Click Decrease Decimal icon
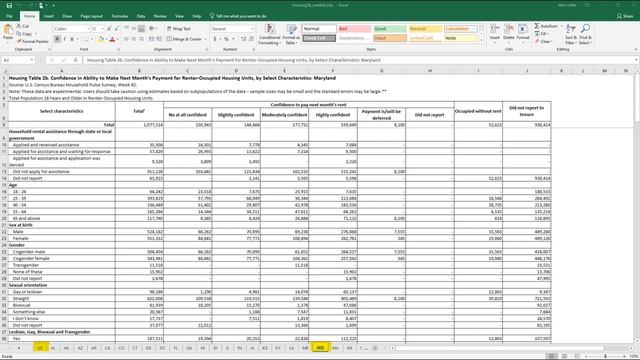Image resolution: width=640 pixels, height=360 pixels. point(251,39)
